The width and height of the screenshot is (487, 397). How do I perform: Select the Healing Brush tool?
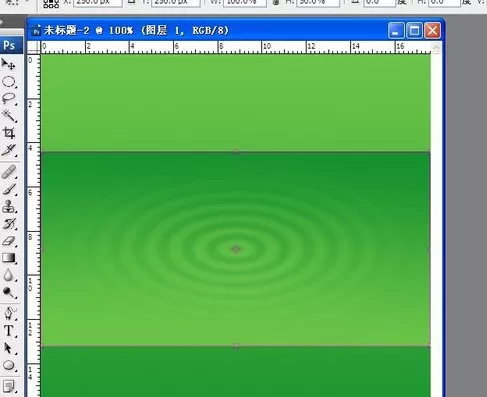[x=9, y=172]
